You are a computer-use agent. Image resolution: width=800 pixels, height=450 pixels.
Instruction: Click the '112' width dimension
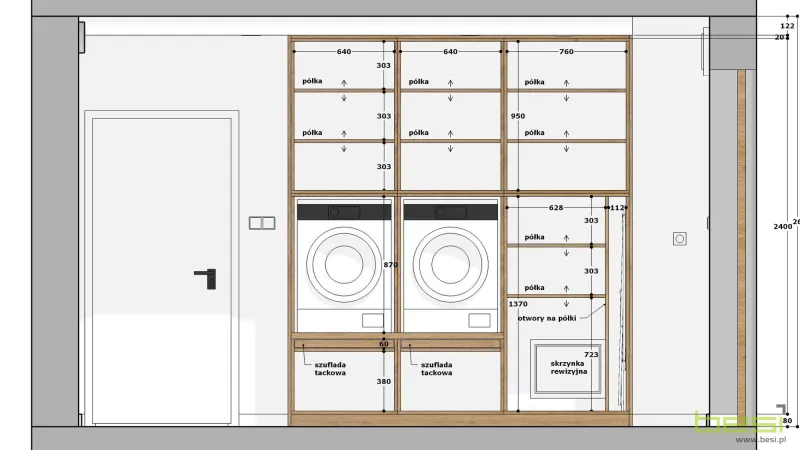point(617,208)
